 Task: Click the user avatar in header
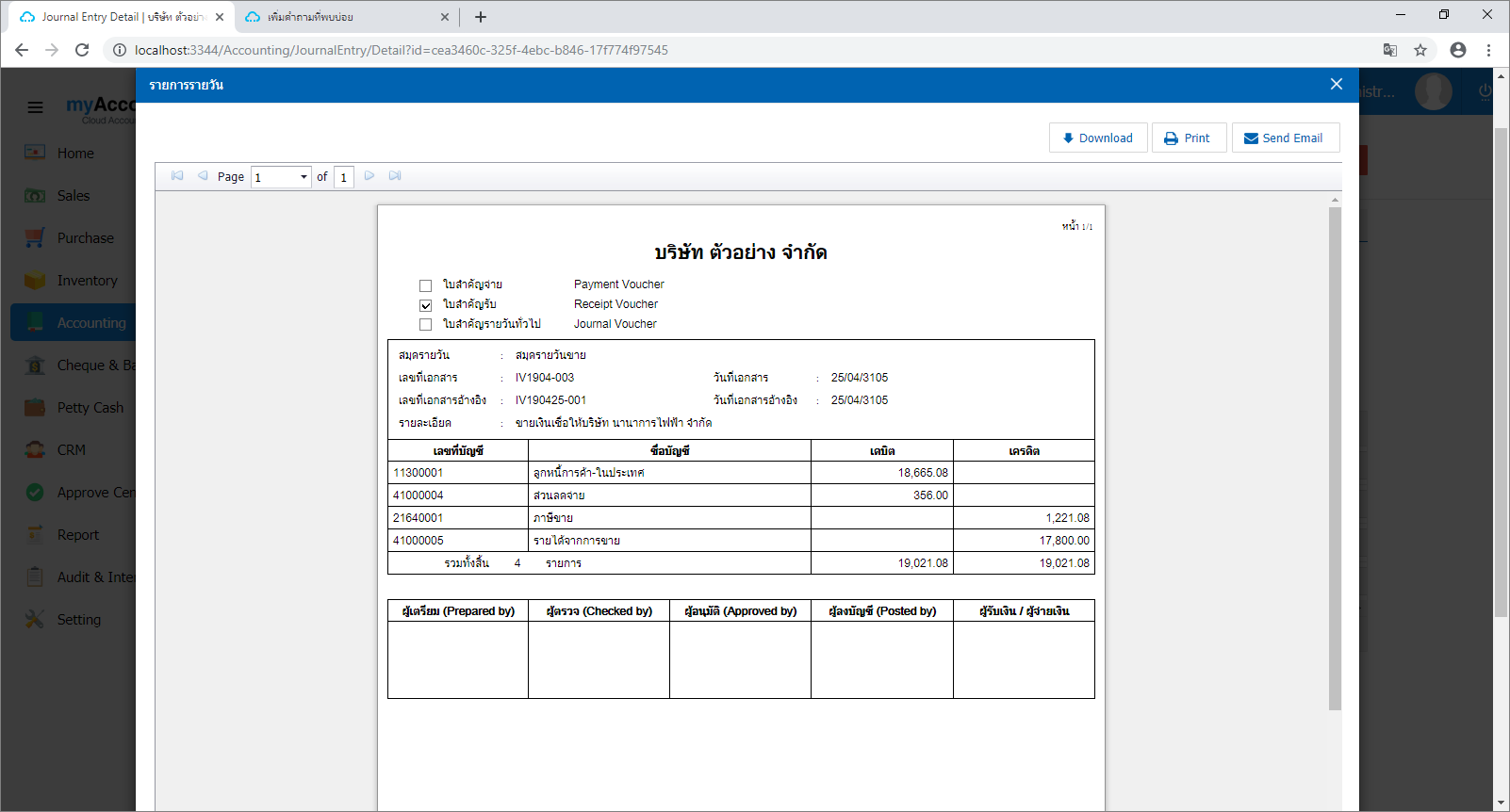tap(1434, 91)
